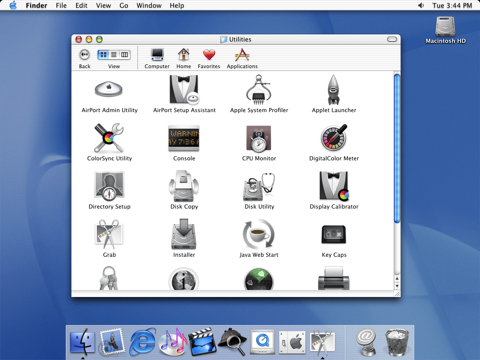This screenshot has width=480, height=360.
Task: Select the radar globe icon in bottom row
Action: pyautogui.click(x=259, y=279)
